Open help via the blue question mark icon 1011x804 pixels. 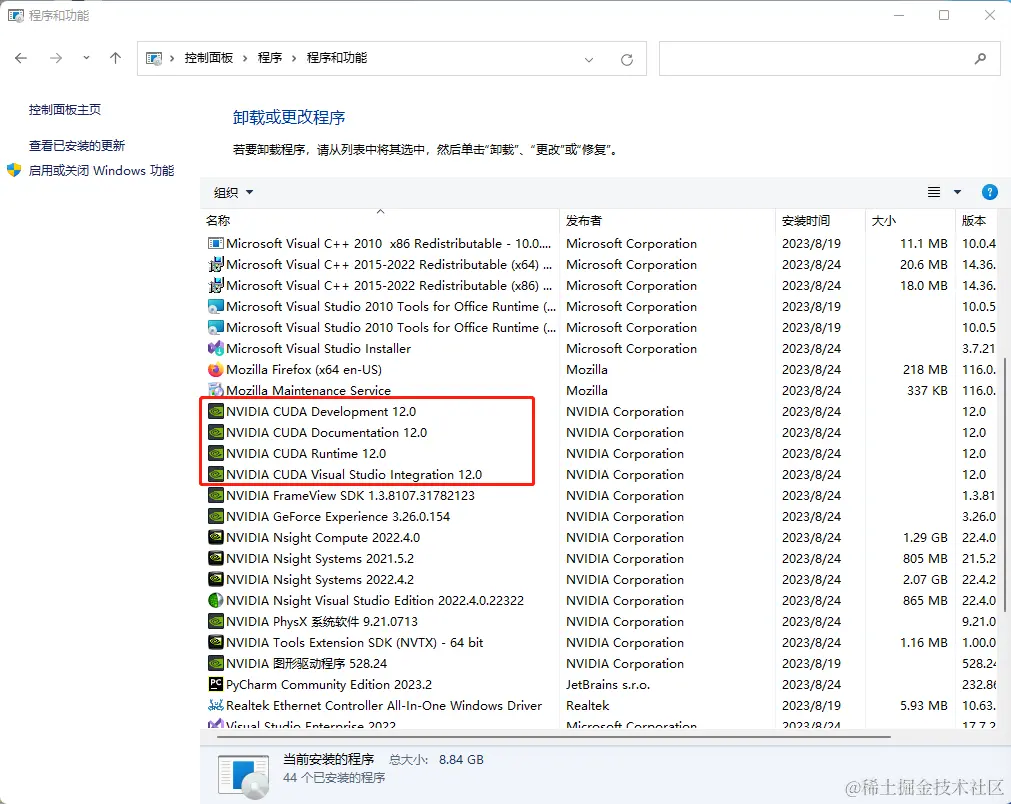[x=989, y=192]
